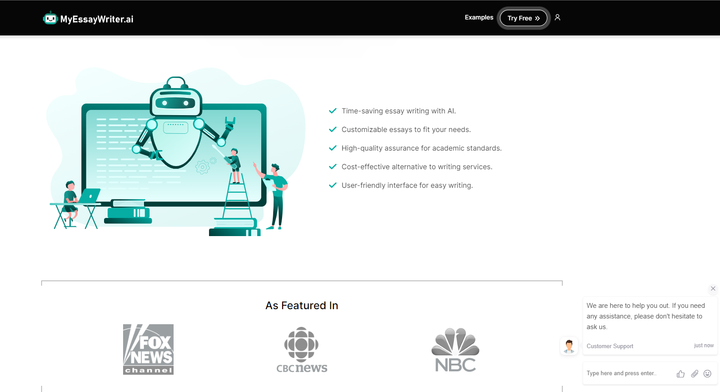Open the user account profile icon

pyautogui.click(x=557, y=17)
